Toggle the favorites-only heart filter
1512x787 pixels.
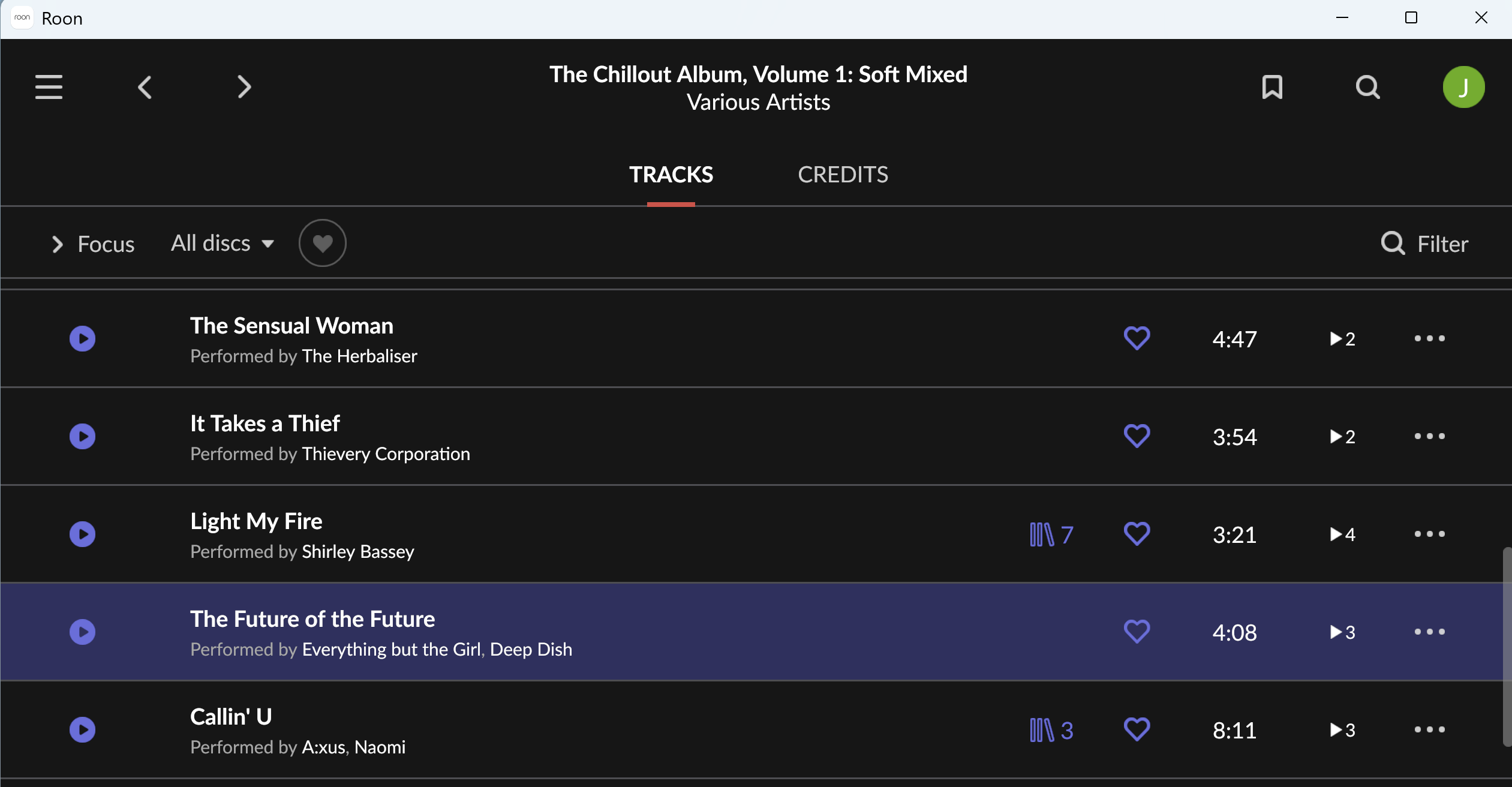323,243
